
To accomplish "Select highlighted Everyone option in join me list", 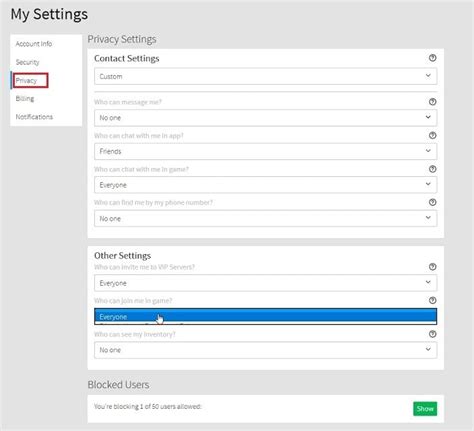I will [x=265, y=316].
